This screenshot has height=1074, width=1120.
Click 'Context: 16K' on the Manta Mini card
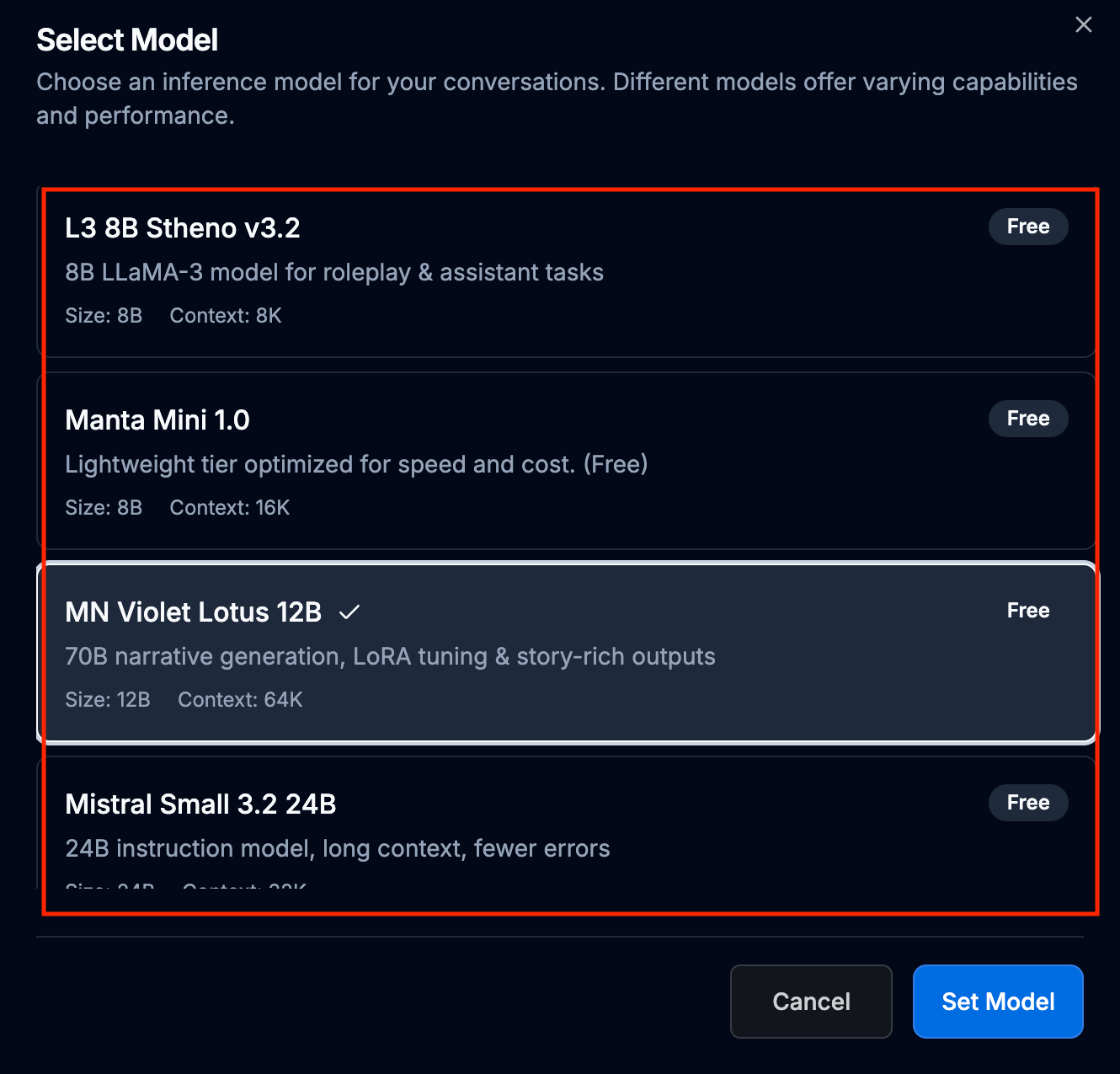tap(230, 508)
